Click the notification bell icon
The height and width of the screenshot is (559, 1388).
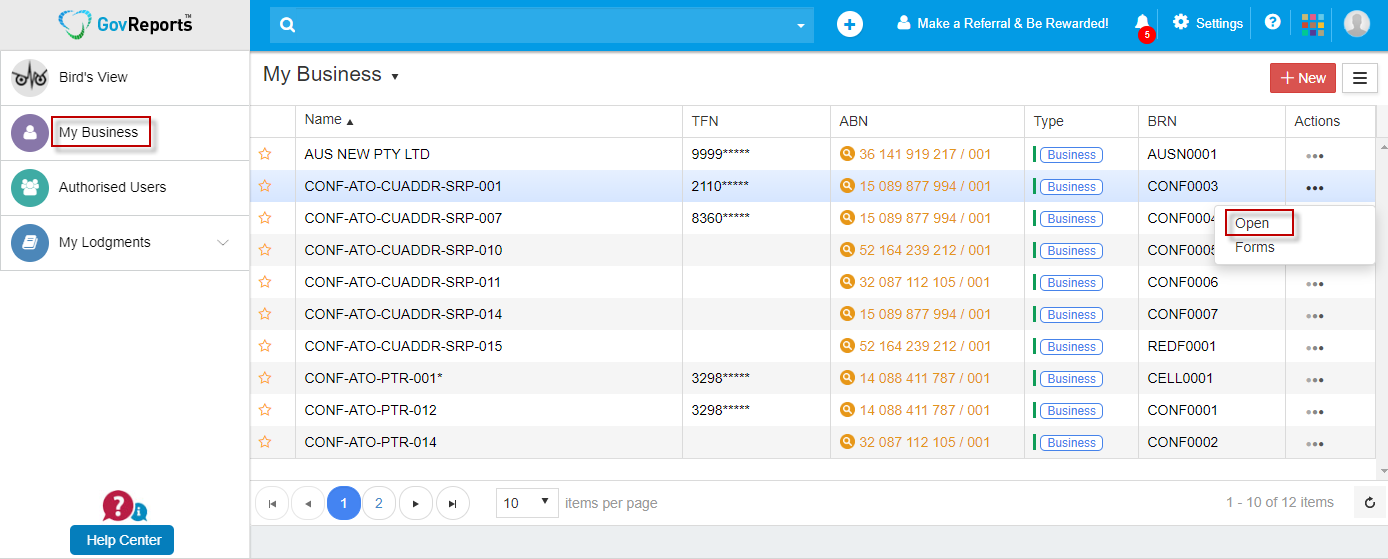[x=1142, y=23]
